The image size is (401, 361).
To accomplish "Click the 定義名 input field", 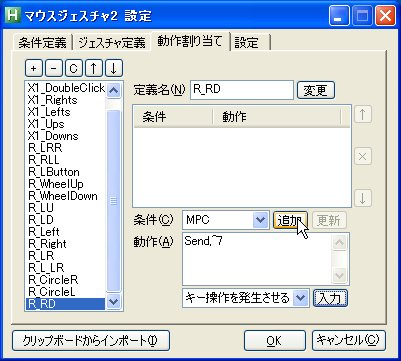I will click(x=242, y=90).
